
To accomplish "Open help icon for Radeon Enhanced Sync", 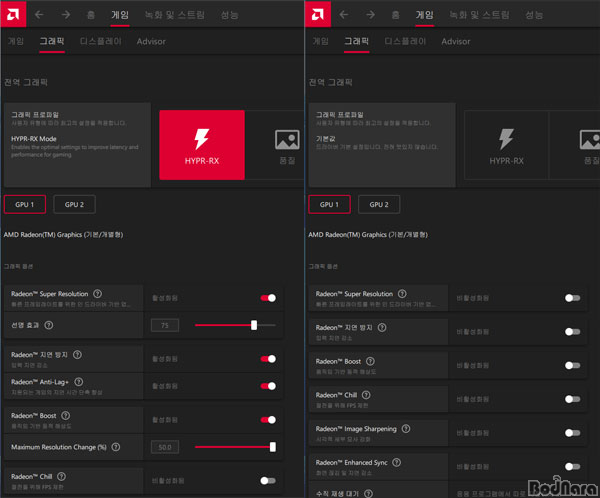I will pyautogui.click(x=397, y=462).
